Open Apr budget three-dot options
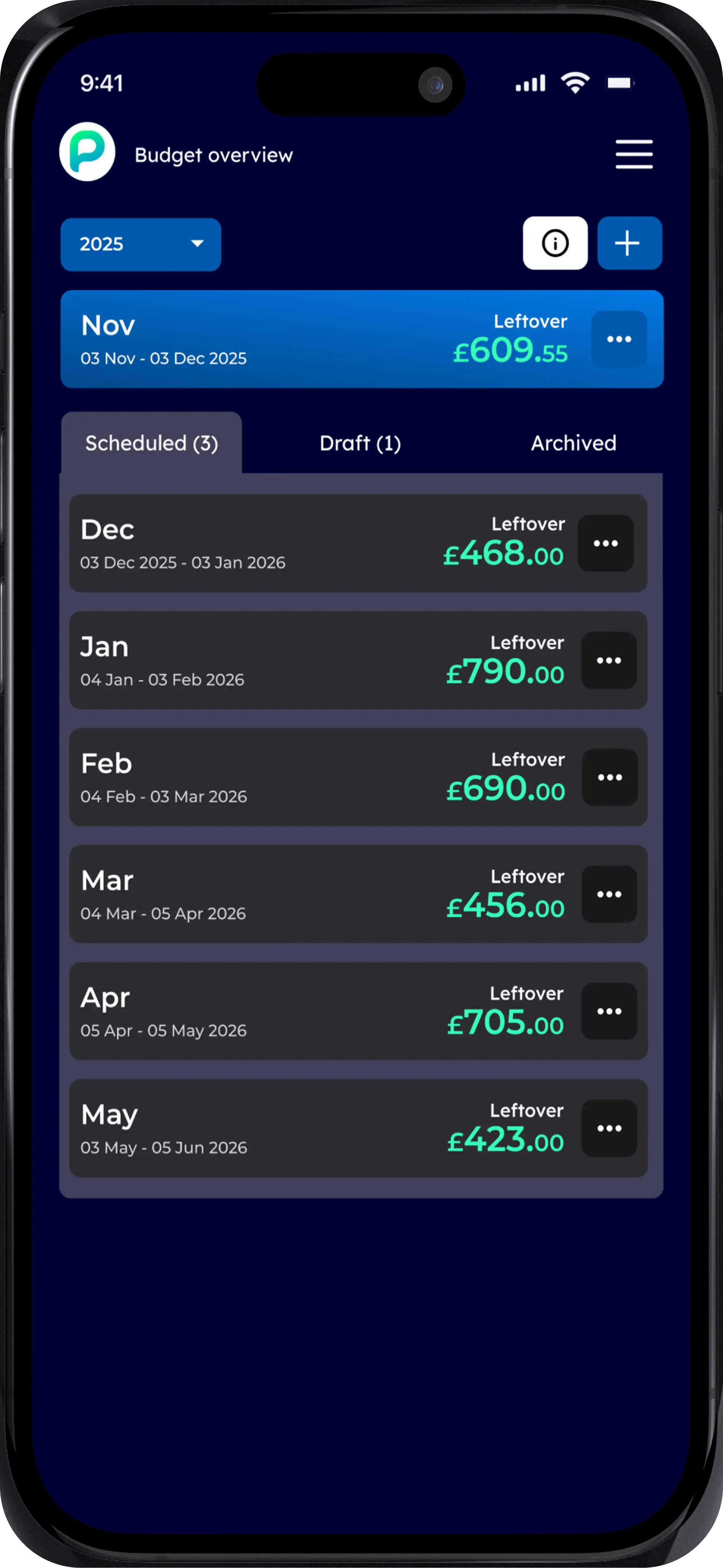The width and height of the screenshot is (723, 1568). [609, 1011]
